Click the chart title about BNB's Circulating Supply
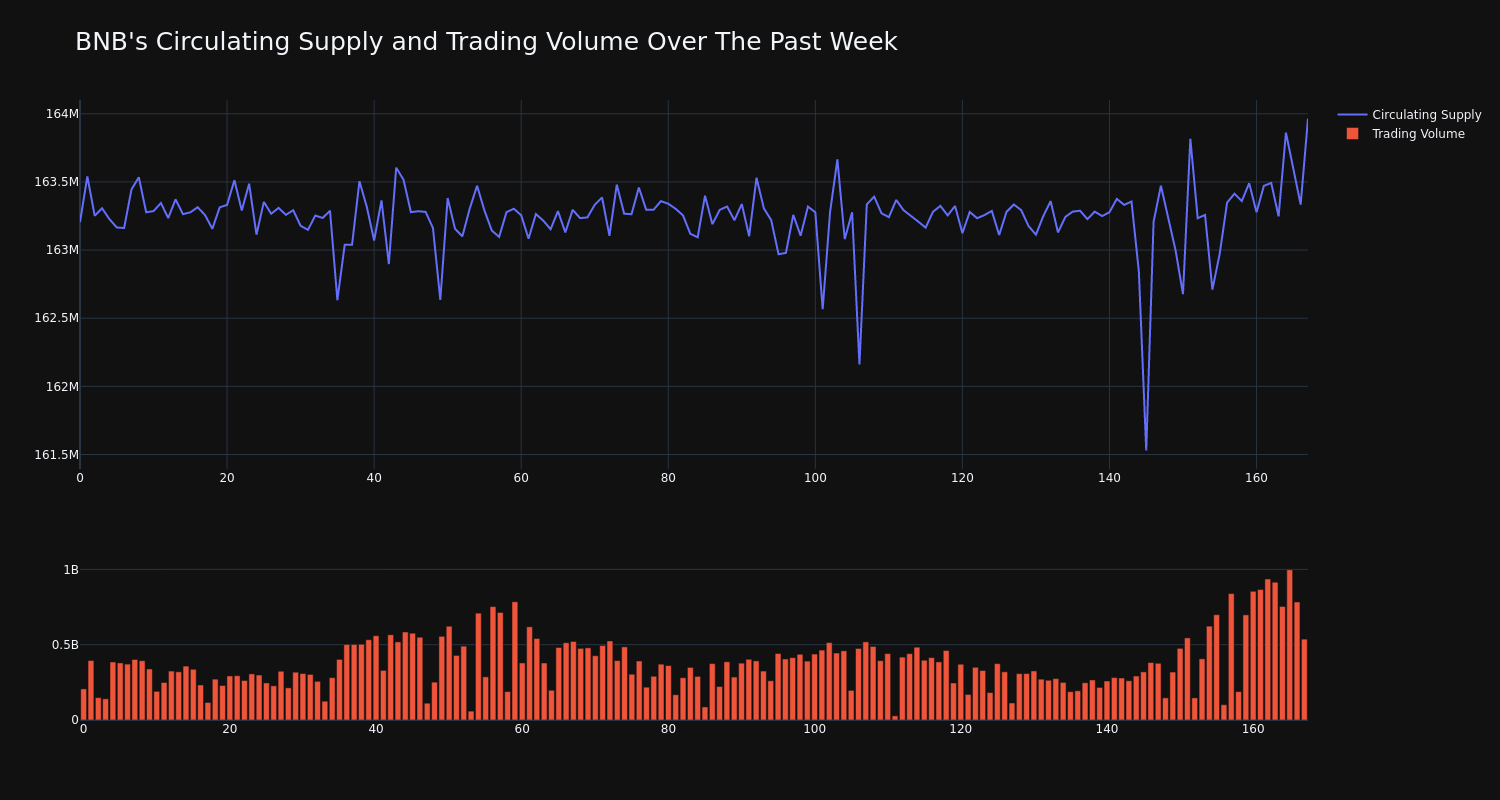 click(486, 42)
